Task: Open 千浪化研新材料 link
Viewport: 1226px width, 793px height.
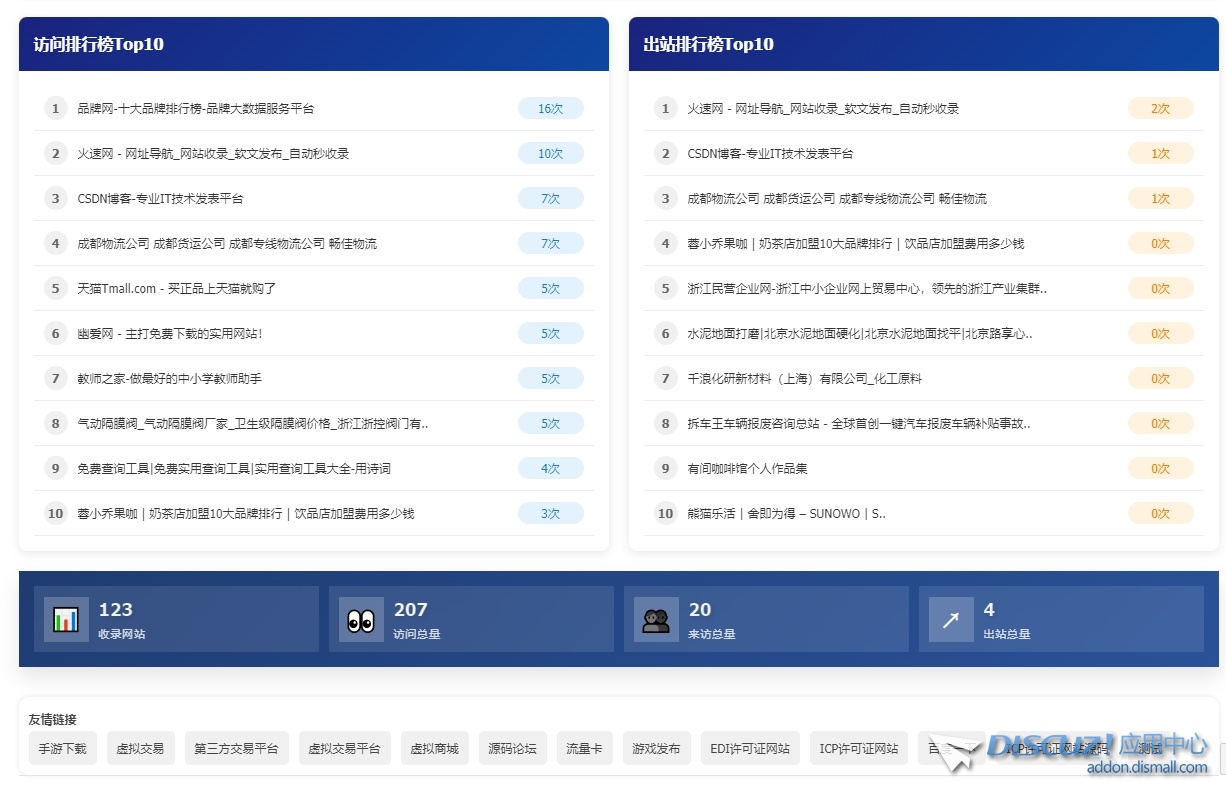Action: [804, 378]
